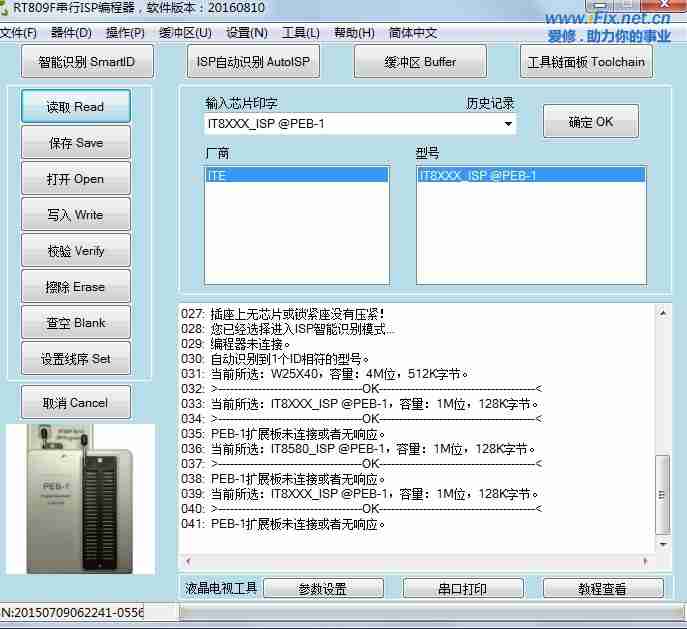Click the log scroll down arrow
This screenshot has height=629, width=687.
[x=663, y=544]
